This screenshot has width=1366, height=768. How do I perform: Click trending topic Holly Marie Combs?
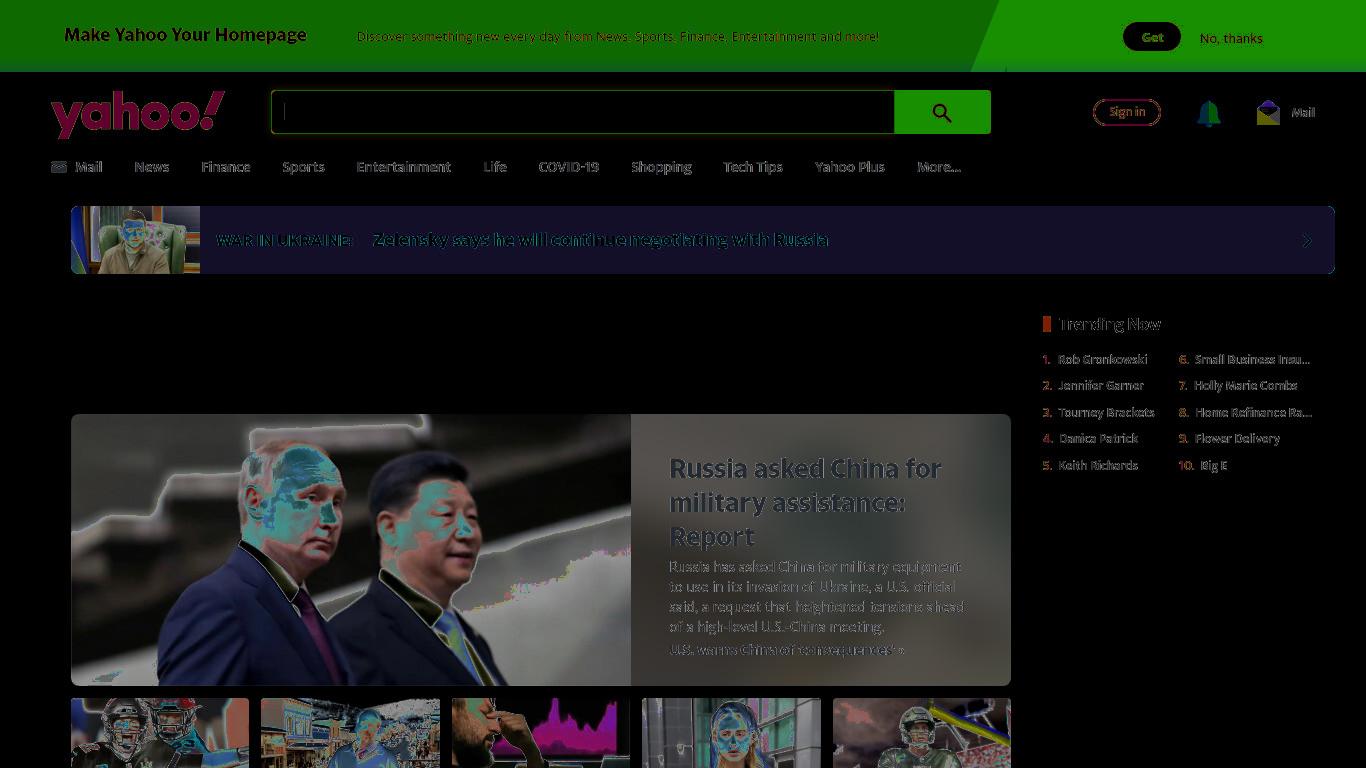tap(1245, 385)
